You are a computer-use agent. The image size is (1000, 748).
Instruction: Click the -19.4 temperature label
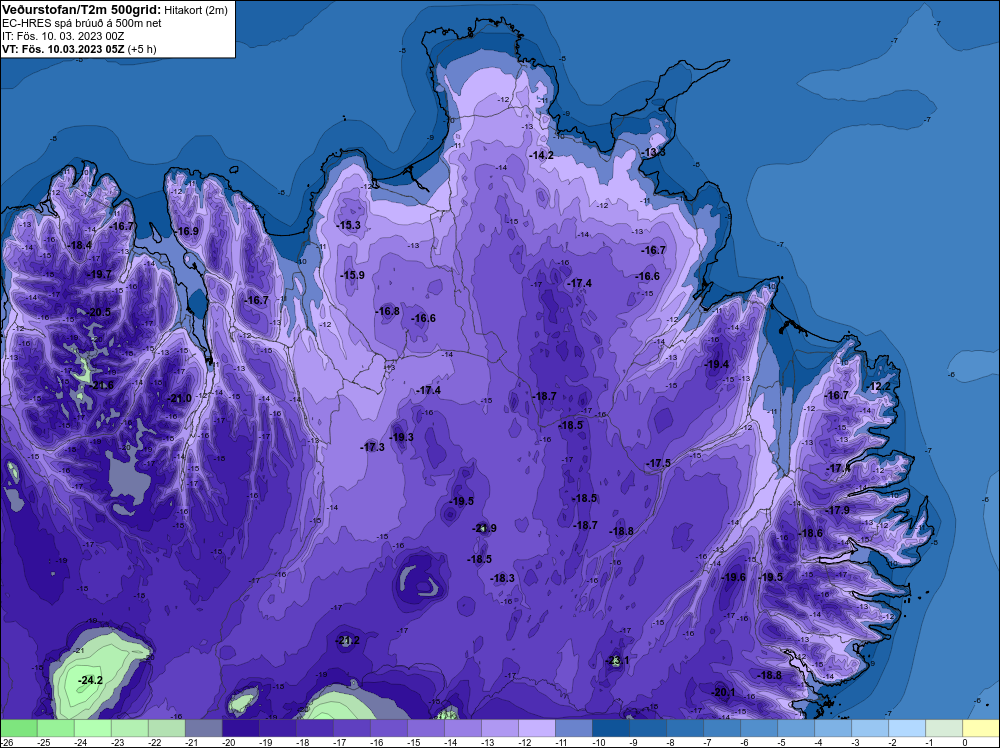pyautogui.click(x=717, y=365)
